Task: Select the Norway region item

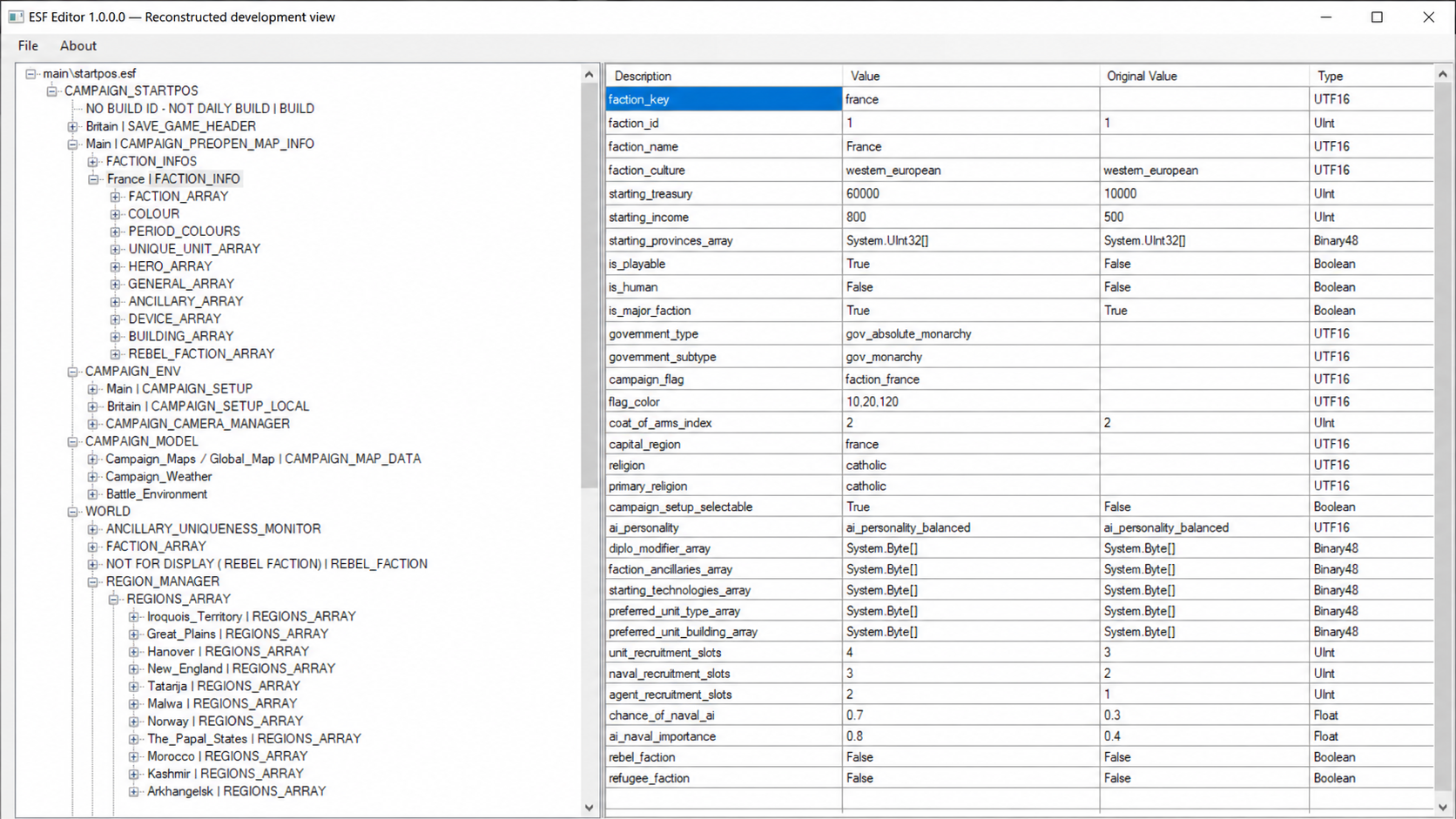Action: [226, 722]
